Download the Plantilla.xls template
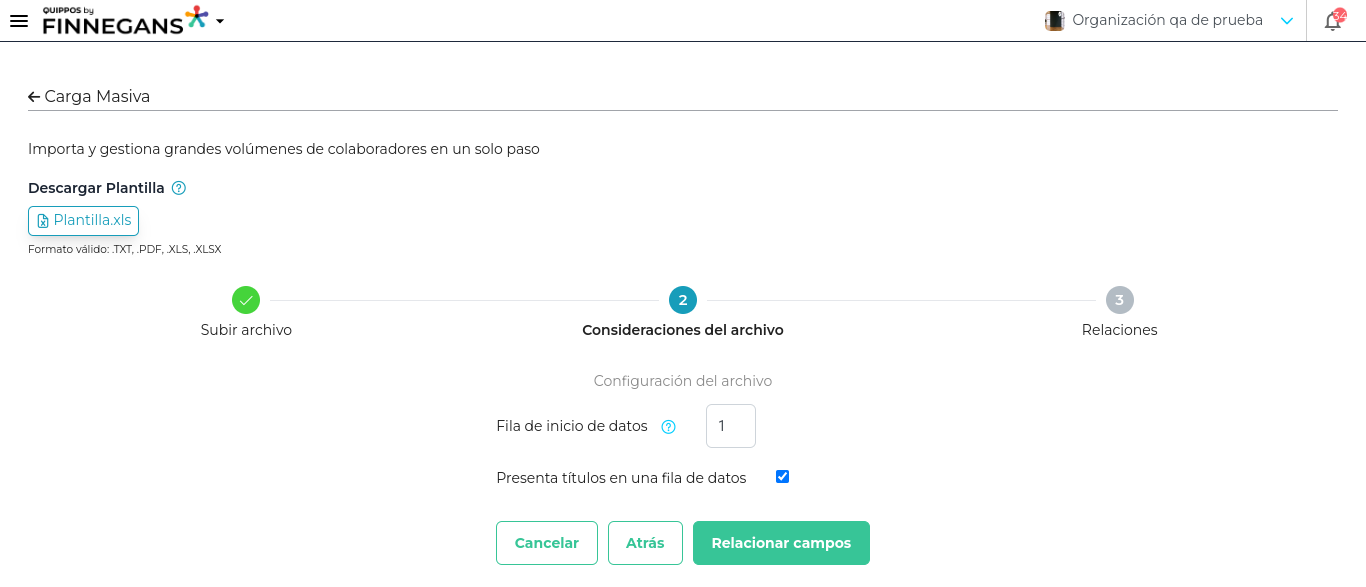1366x587 pixels. click(84, 221)
